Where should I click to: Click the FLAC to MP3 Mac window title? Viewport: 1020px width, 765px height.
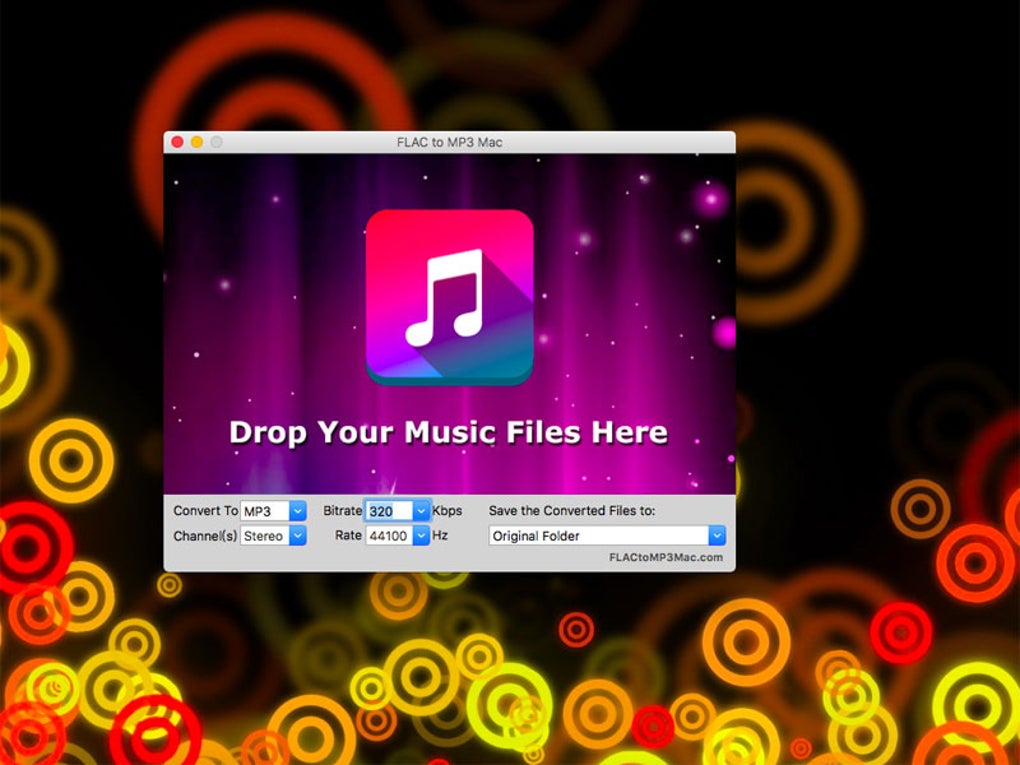(x=450, y=142)
